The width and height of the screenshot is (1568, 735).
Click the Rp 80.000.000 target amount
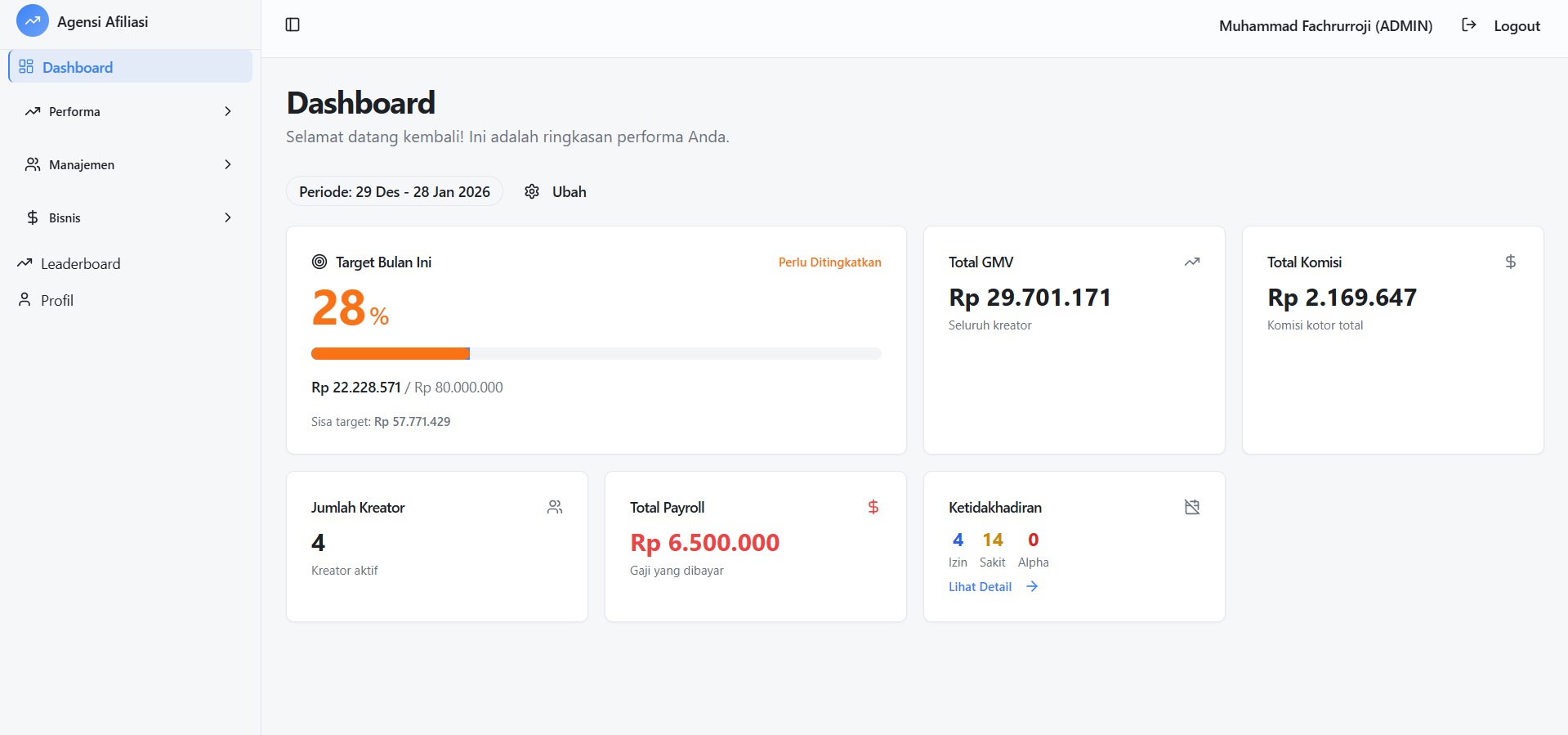click(x=458, y=387)
